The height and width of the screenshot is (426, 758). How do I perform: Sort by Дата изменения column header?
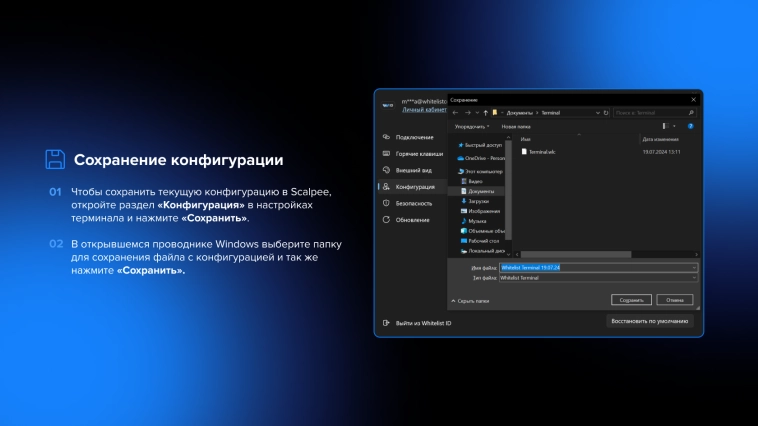660,139
